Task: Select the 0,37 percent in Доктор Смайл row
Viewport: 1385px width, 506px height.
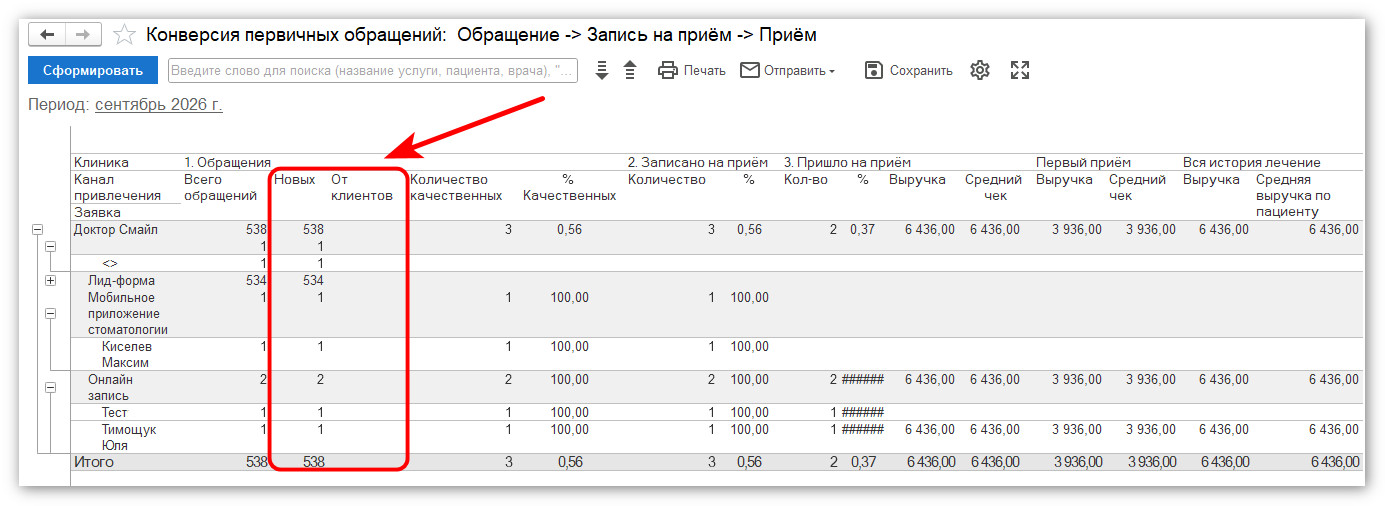Action: pyautogui.click(x=862, y=230)
